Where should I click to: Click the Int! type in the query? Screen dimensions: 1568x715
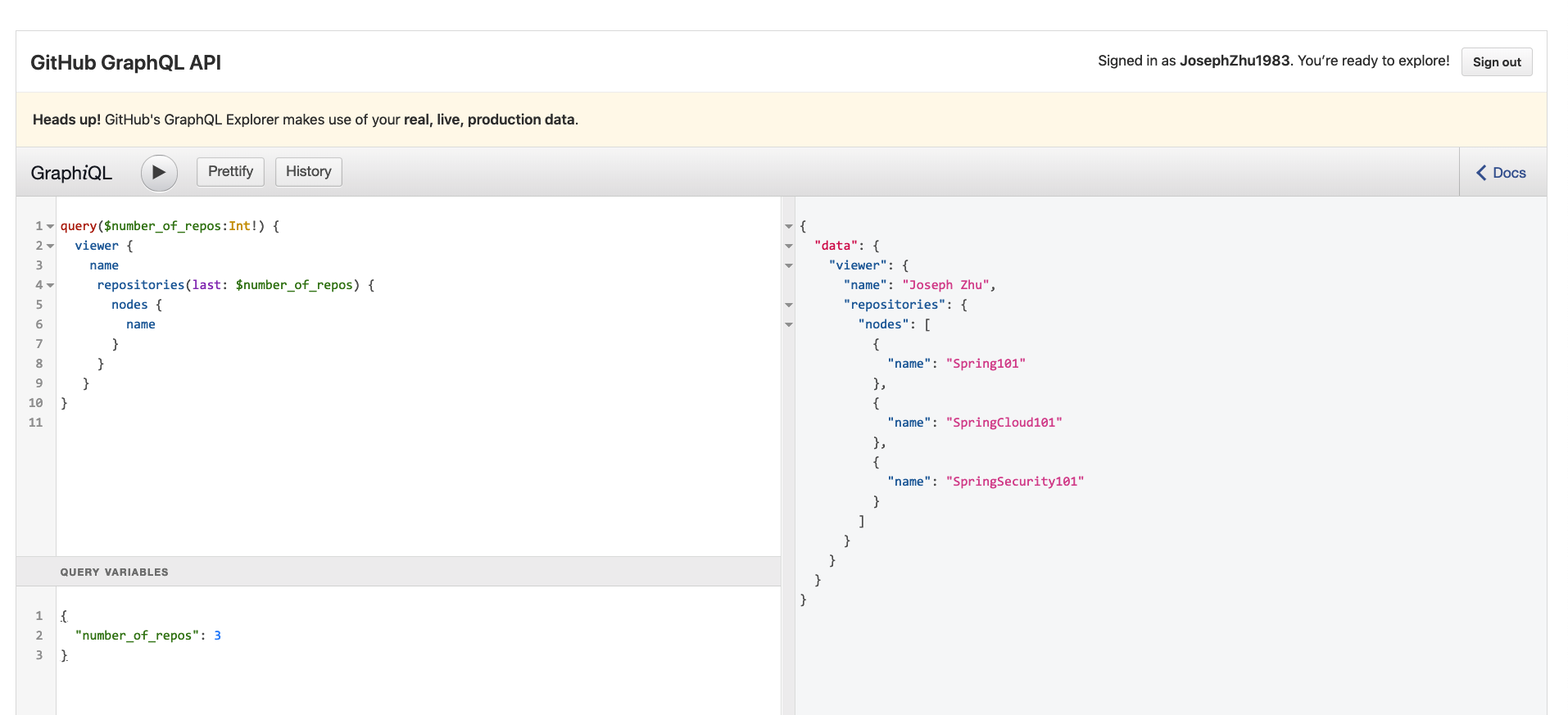(x=242, y=226)
